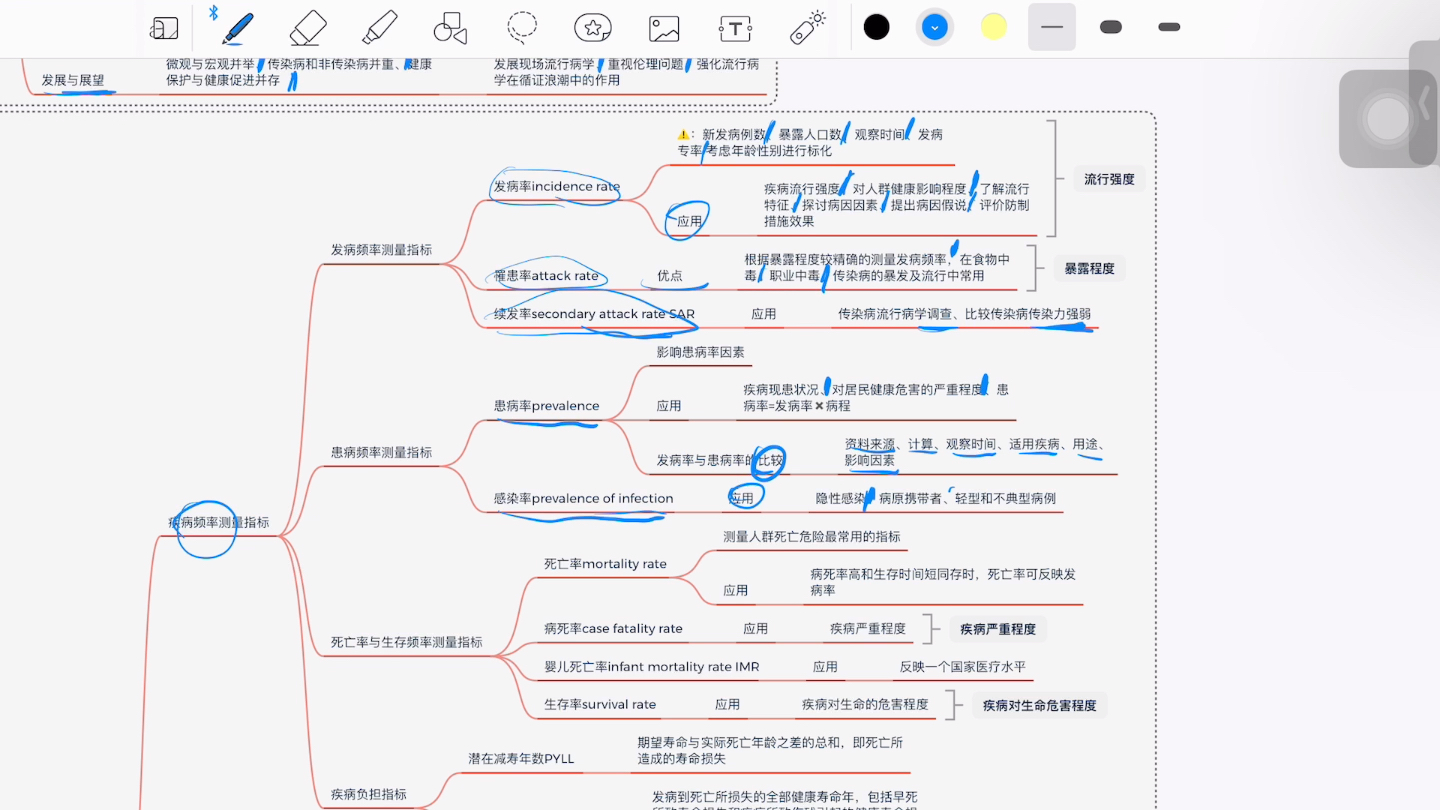Select the Image insert tool

pos(664,28)
